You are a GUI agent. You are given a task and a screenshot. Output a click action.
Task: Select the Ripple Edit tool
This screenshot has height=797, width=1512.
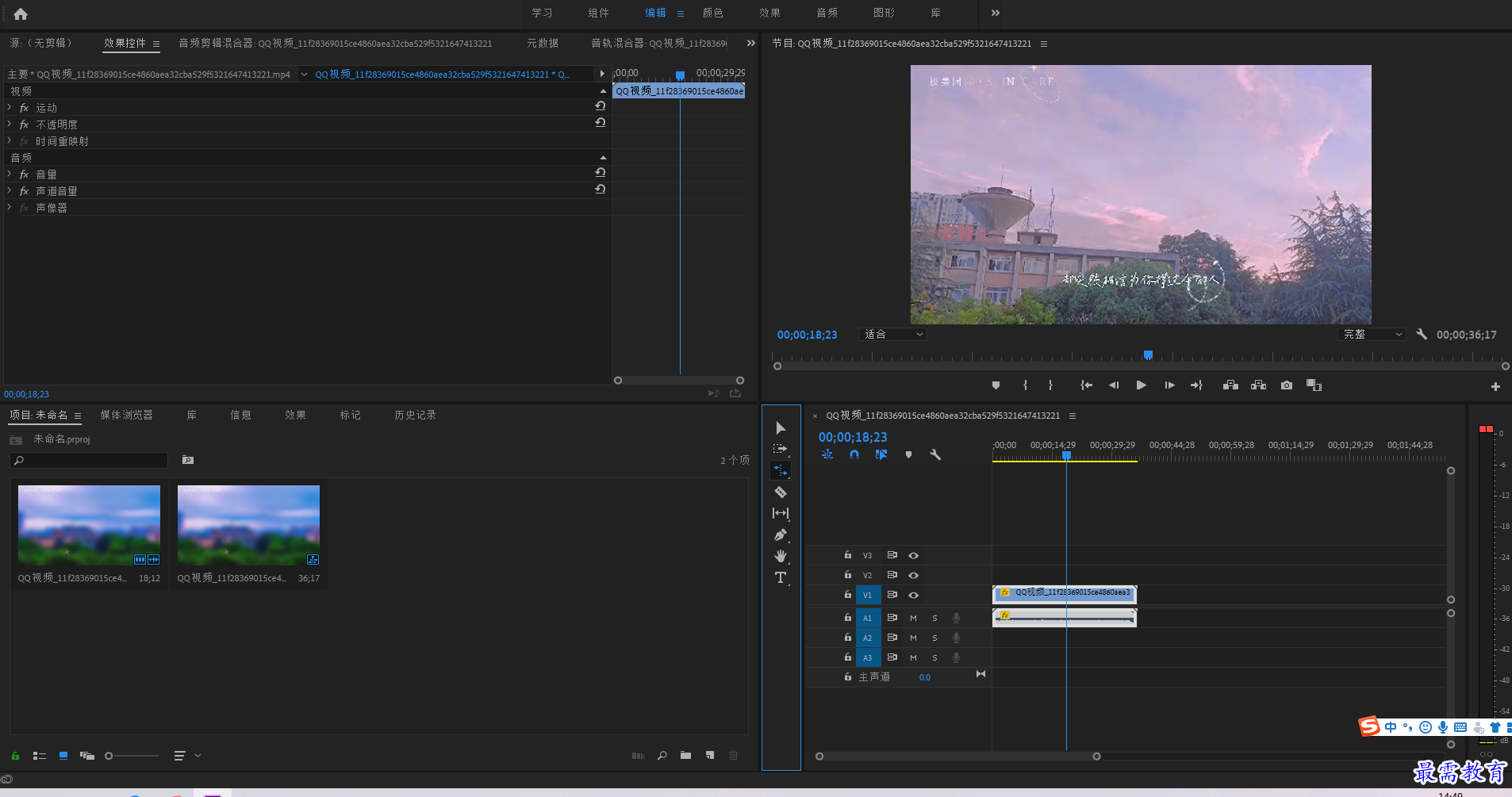click(781, 470)
